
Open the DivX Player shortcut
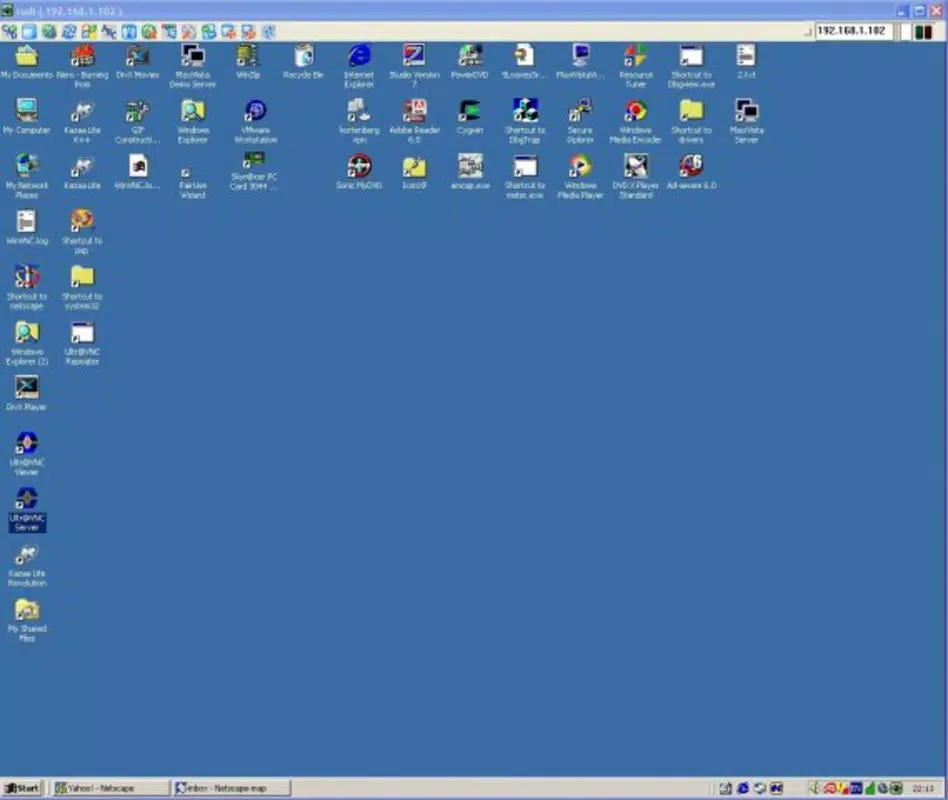(x=27, y=394)
